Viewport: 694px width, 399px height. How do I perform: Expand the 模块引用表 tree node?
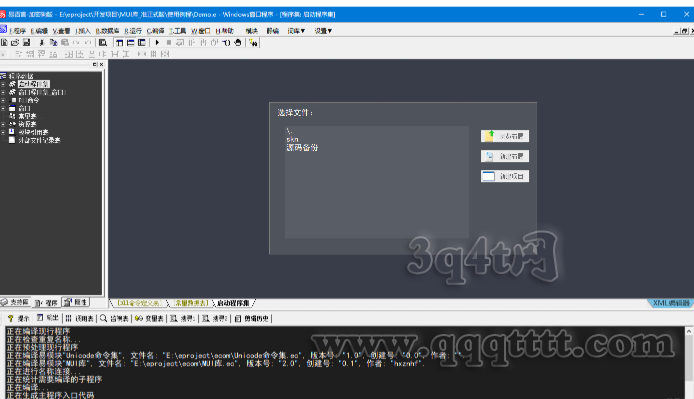click(x=3, y=132)
